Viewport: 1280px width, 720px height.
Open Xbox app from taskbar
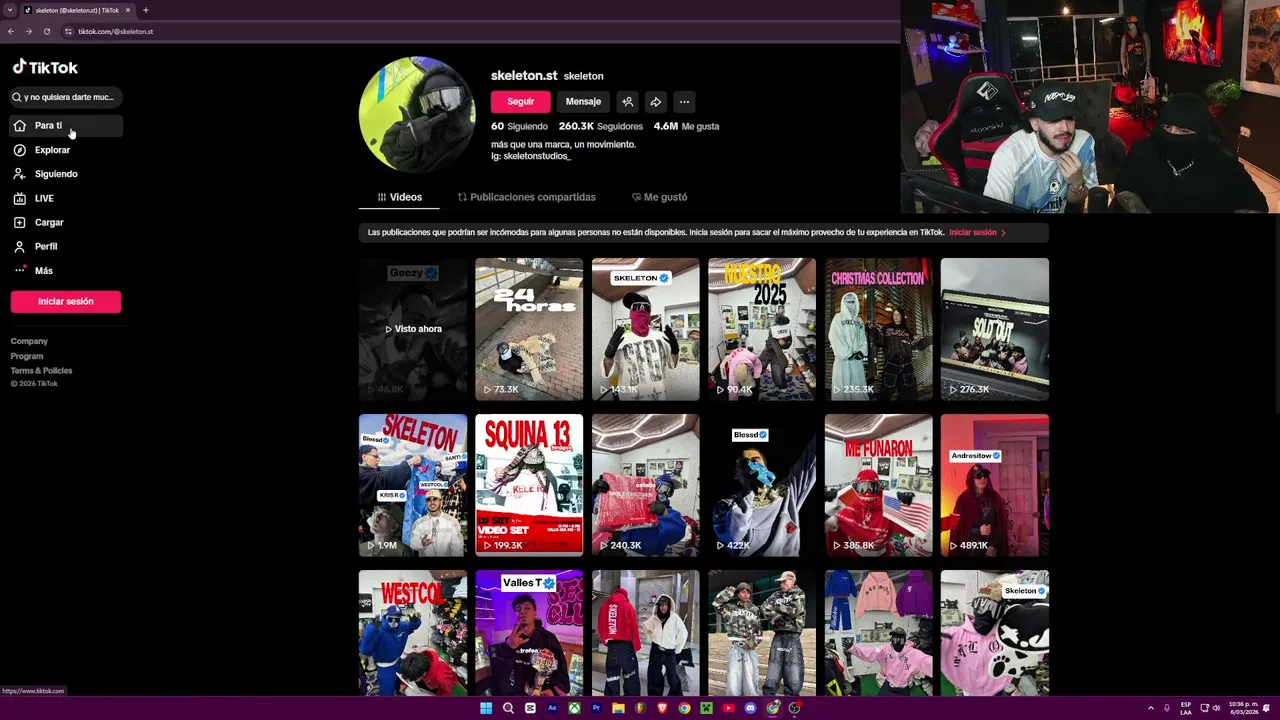pos(574,708)
